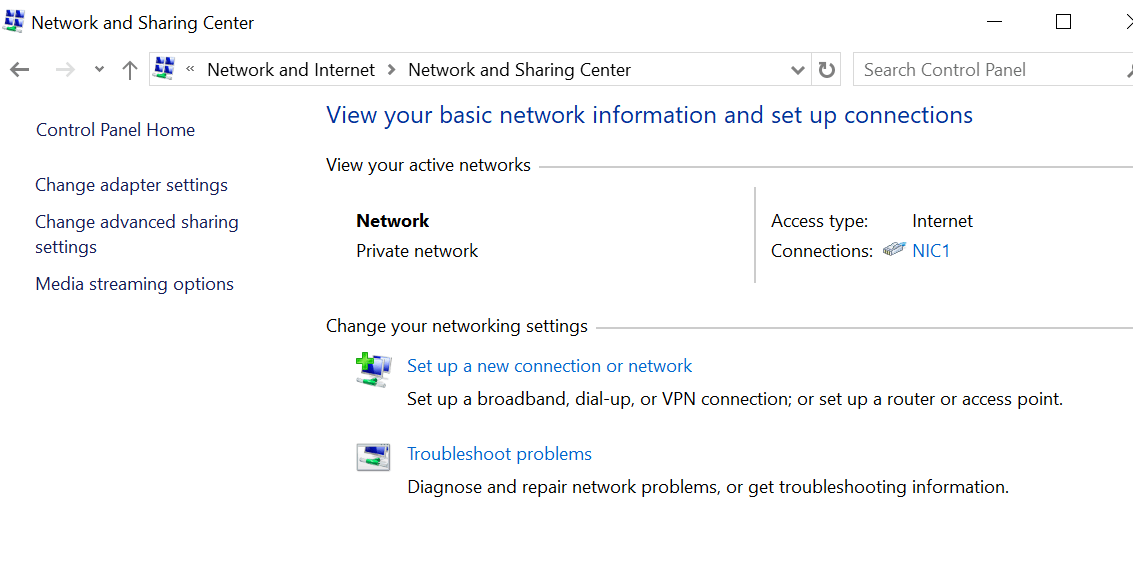Select Network and Internet breadcrumb
The image size is (1133, 577).
[x=291, y=69]
